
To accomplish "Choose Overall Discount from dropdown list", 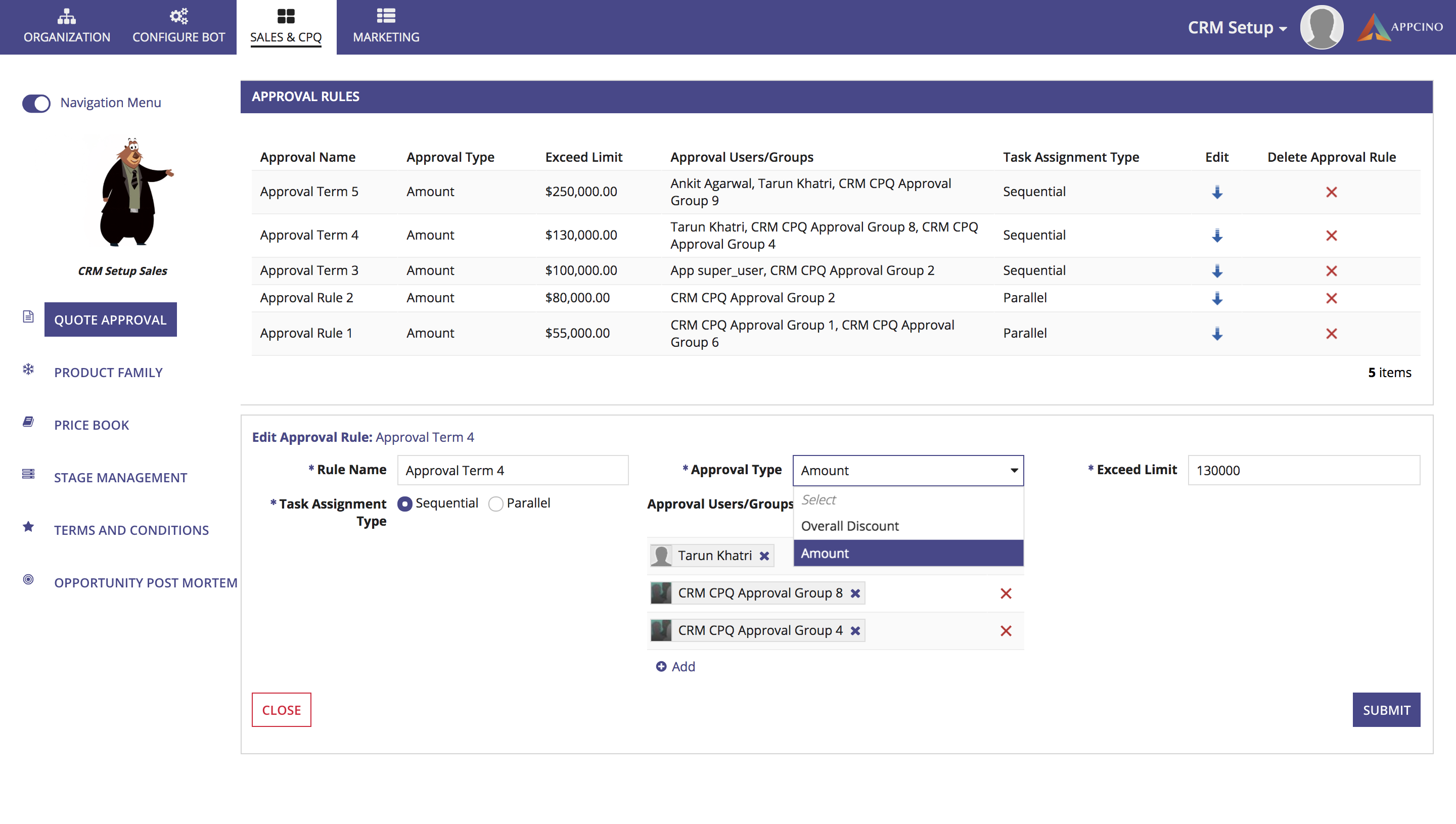I will (x=850, y=526).
